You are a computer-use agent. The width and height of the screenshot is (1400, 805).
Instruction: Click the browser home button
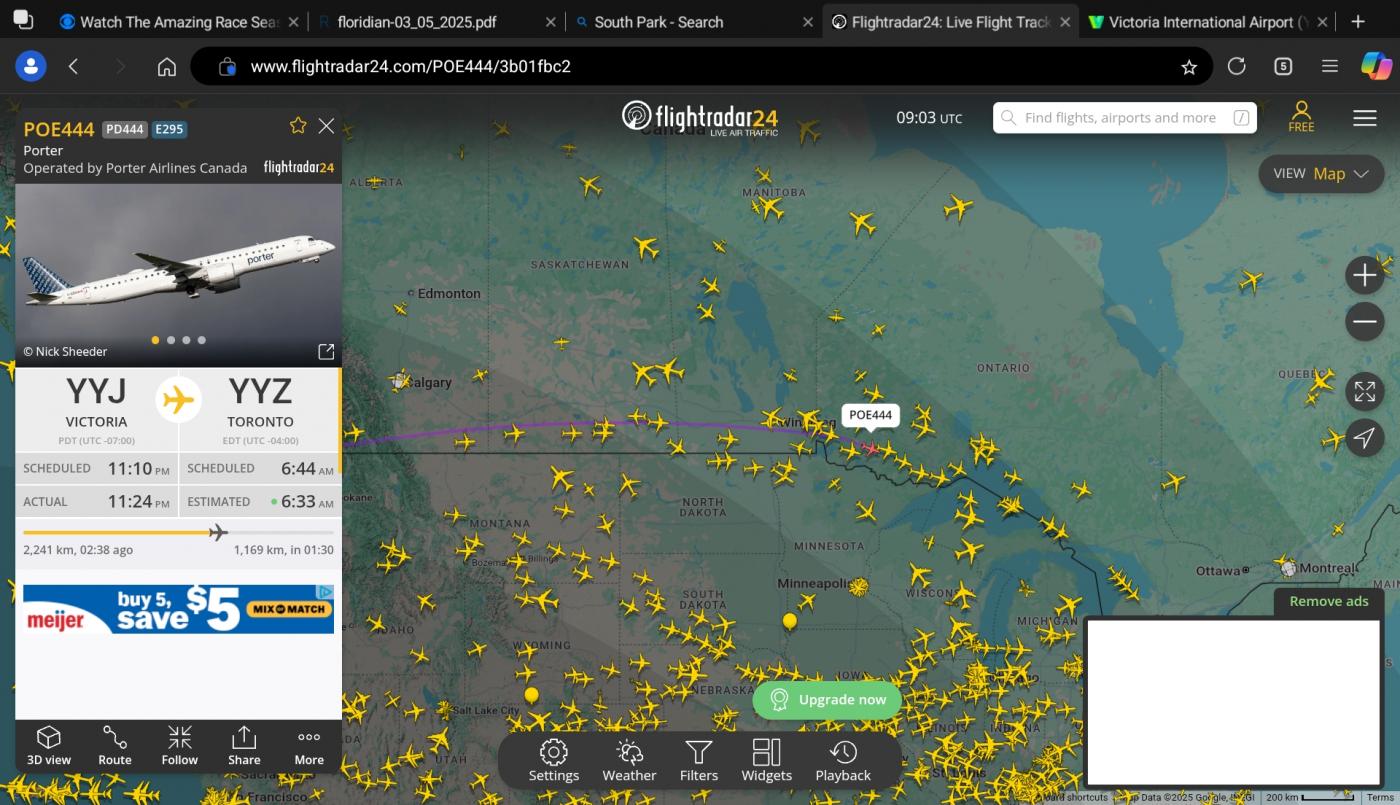click(x=167, y=66)
